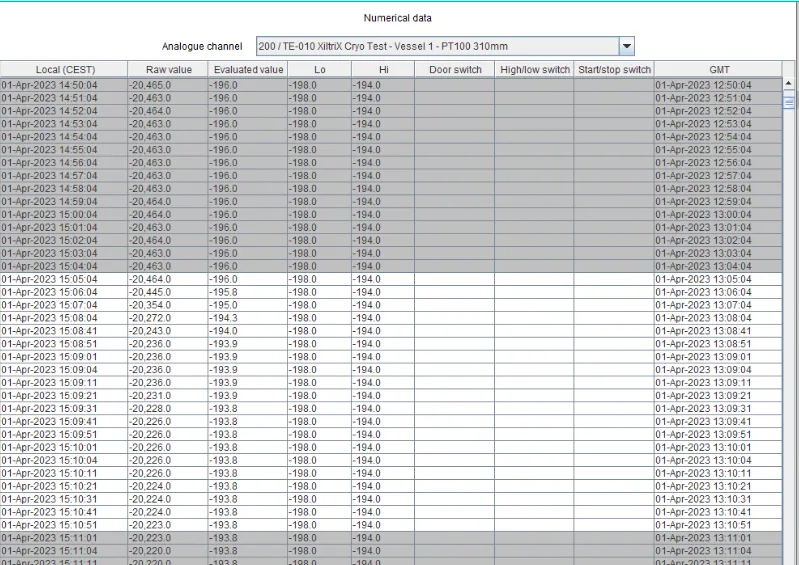Select GMT time 01-Apr-2023 12:50:04

[703, 85]
